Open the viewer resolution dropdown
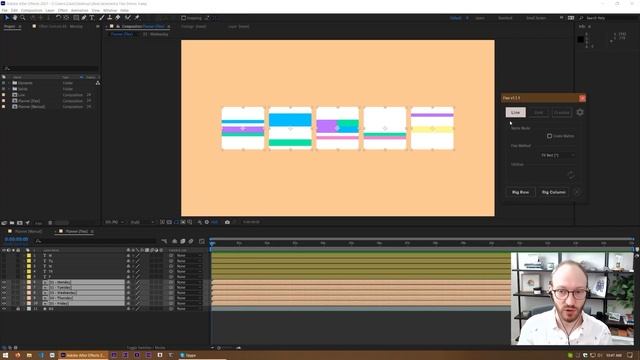The width and height of the screenshot is (640, 360). pos(142,222)
